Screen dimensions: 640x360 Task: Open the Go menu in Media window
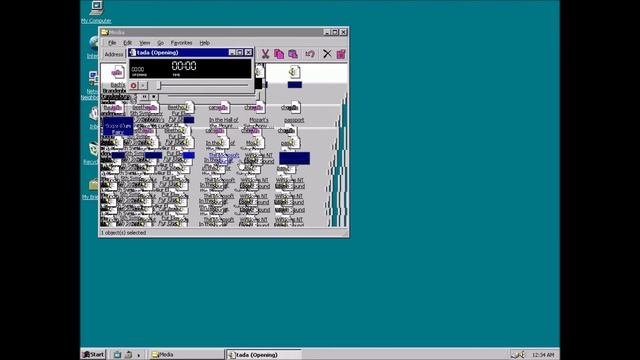coord(160,43)
